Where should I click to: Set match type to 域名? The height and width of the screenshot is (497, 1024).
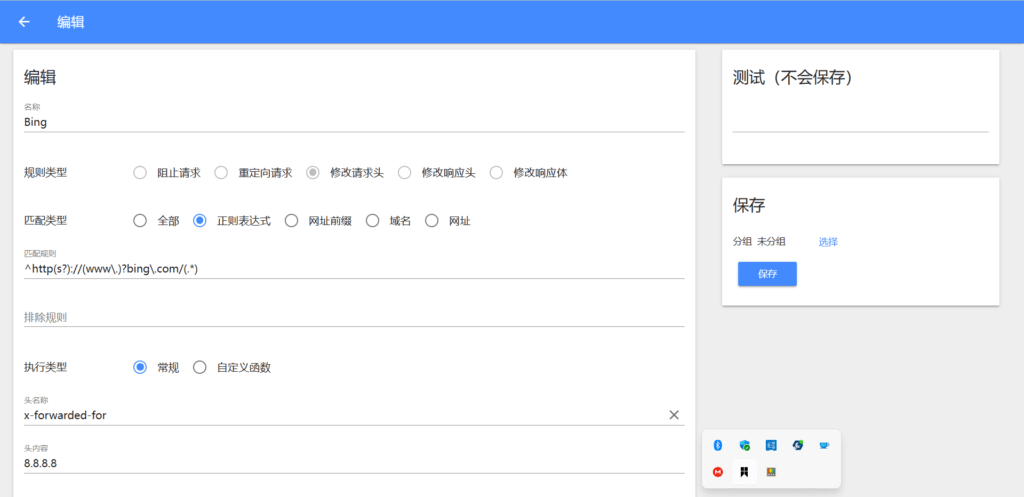pos(373,221)
